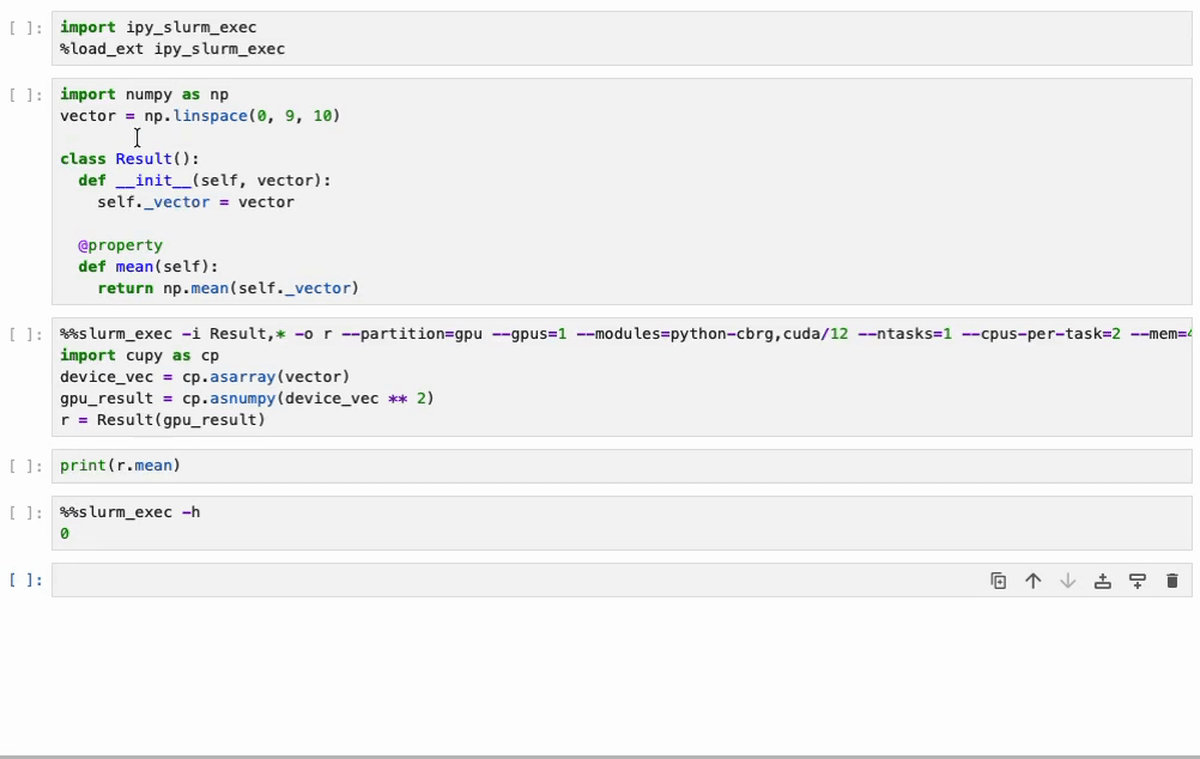Move the selected cell down
This screenshot has height=759, width=1200.
pos(1067,580)
